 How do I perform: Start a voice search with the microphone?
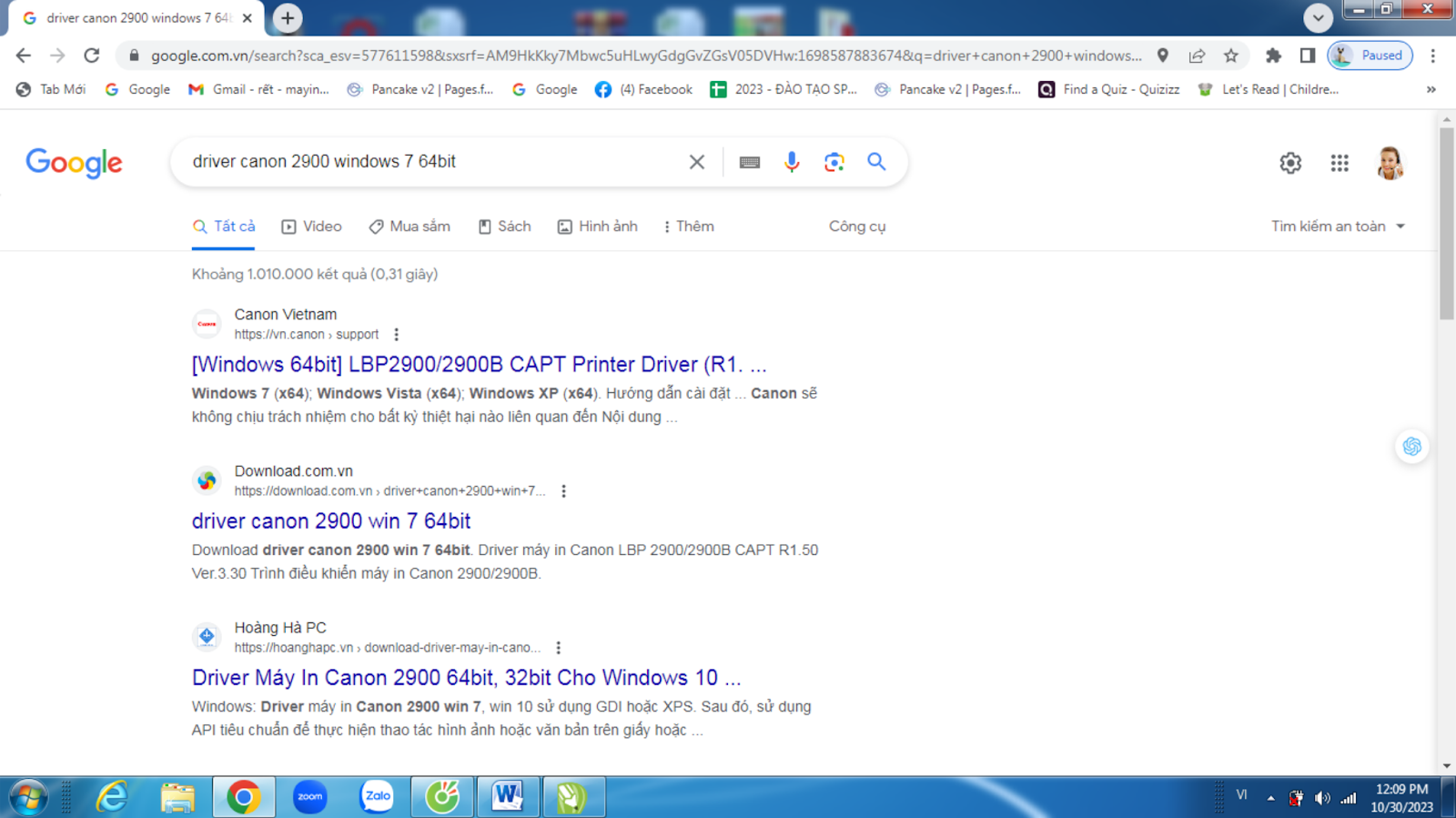[x=792, y=162]
